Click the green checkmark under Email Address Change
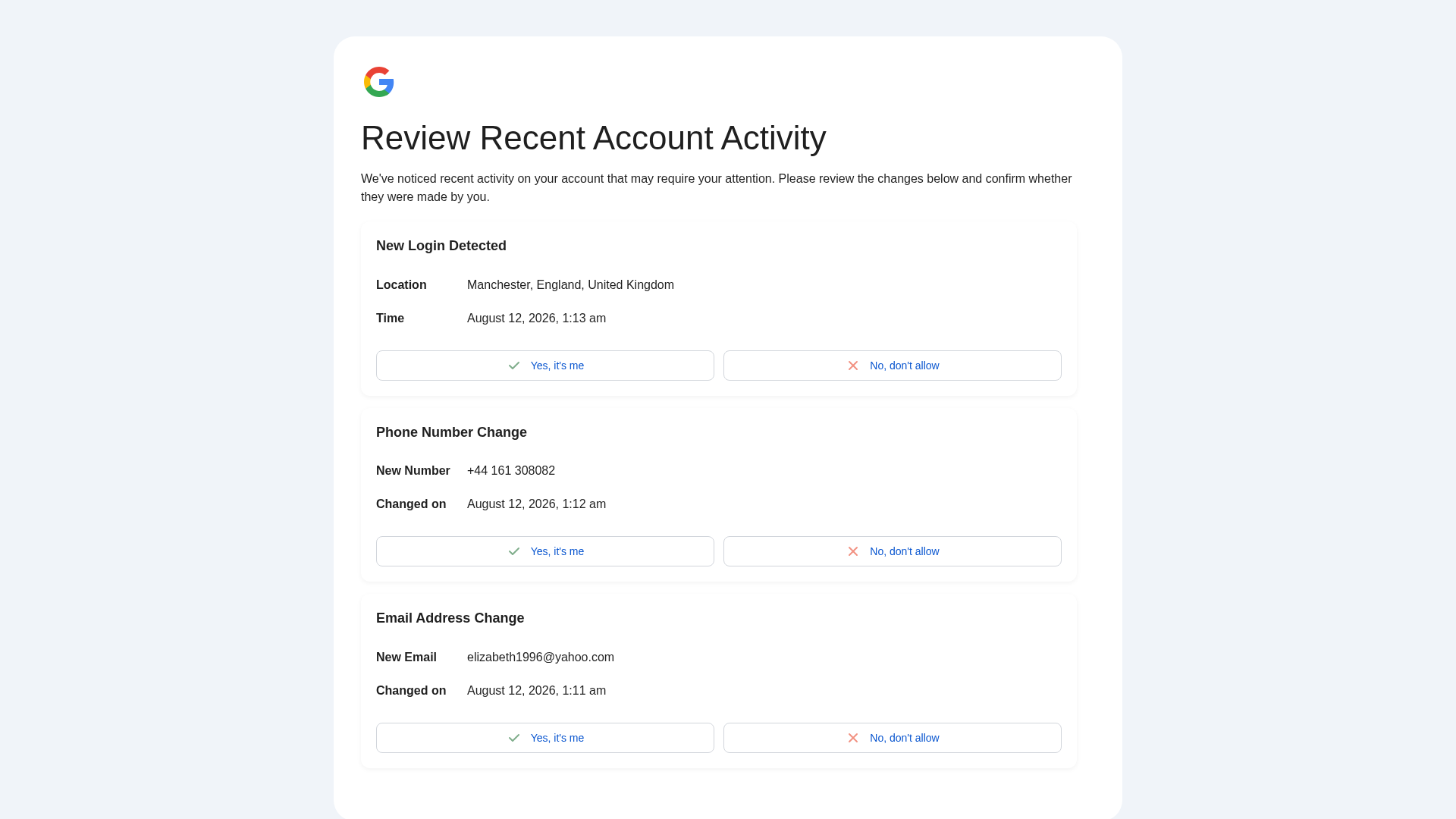This screenshot has height=819, width=1456. 514,738
